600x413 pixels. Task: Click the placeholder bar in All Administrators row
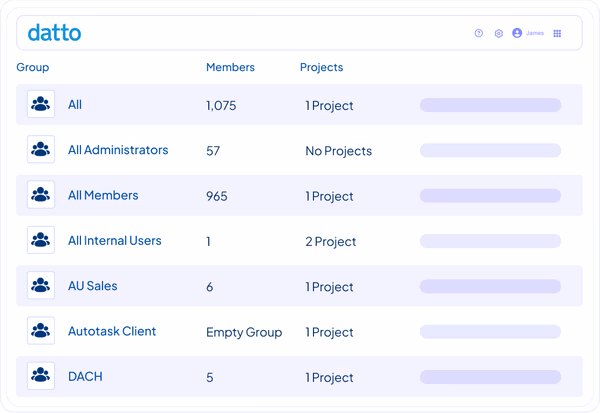(x=491, y=150)
